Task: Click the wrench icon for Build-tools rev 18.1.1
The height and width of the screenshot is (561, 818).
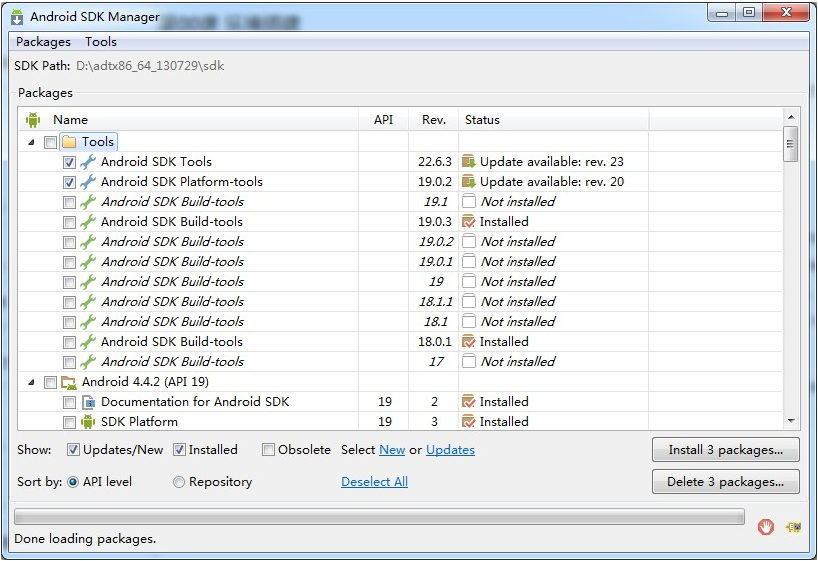Action: [88, 302]
